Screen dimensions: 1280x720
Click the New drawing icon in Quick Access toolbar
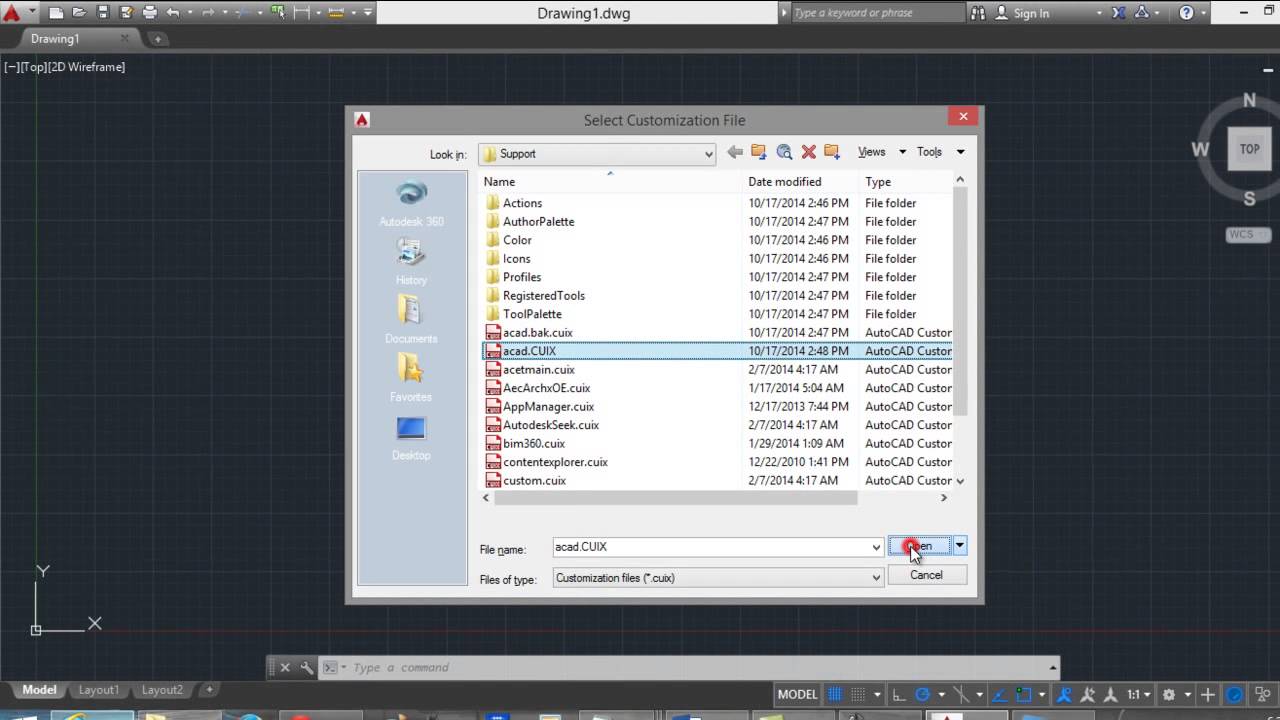(56, 13)
